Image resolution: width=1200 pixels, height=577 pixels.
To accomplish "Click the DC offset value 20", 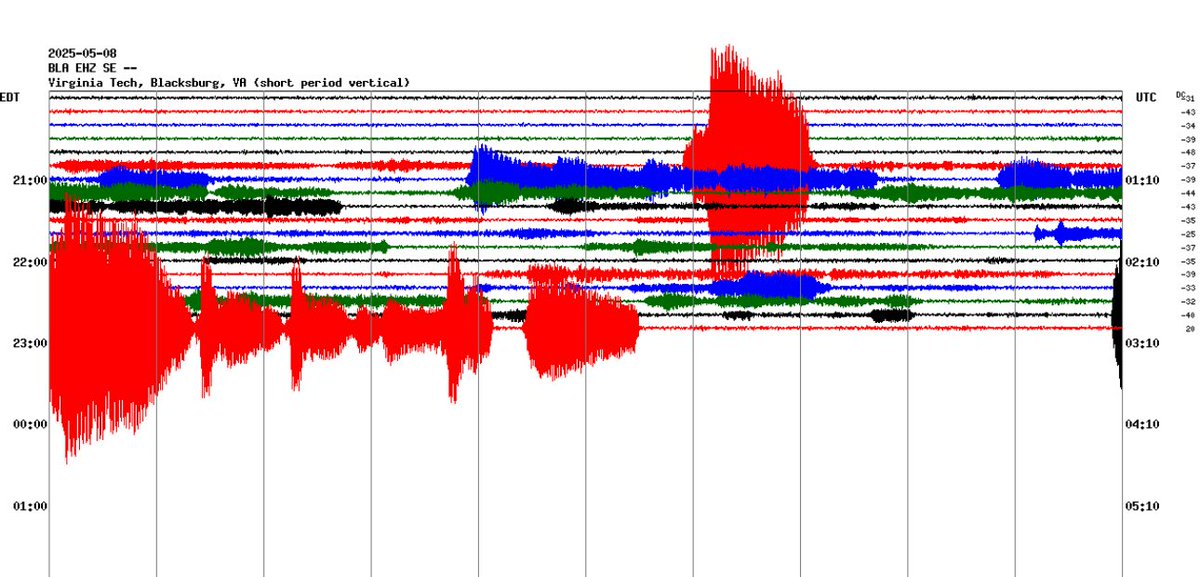I will tap(1190, 328).
